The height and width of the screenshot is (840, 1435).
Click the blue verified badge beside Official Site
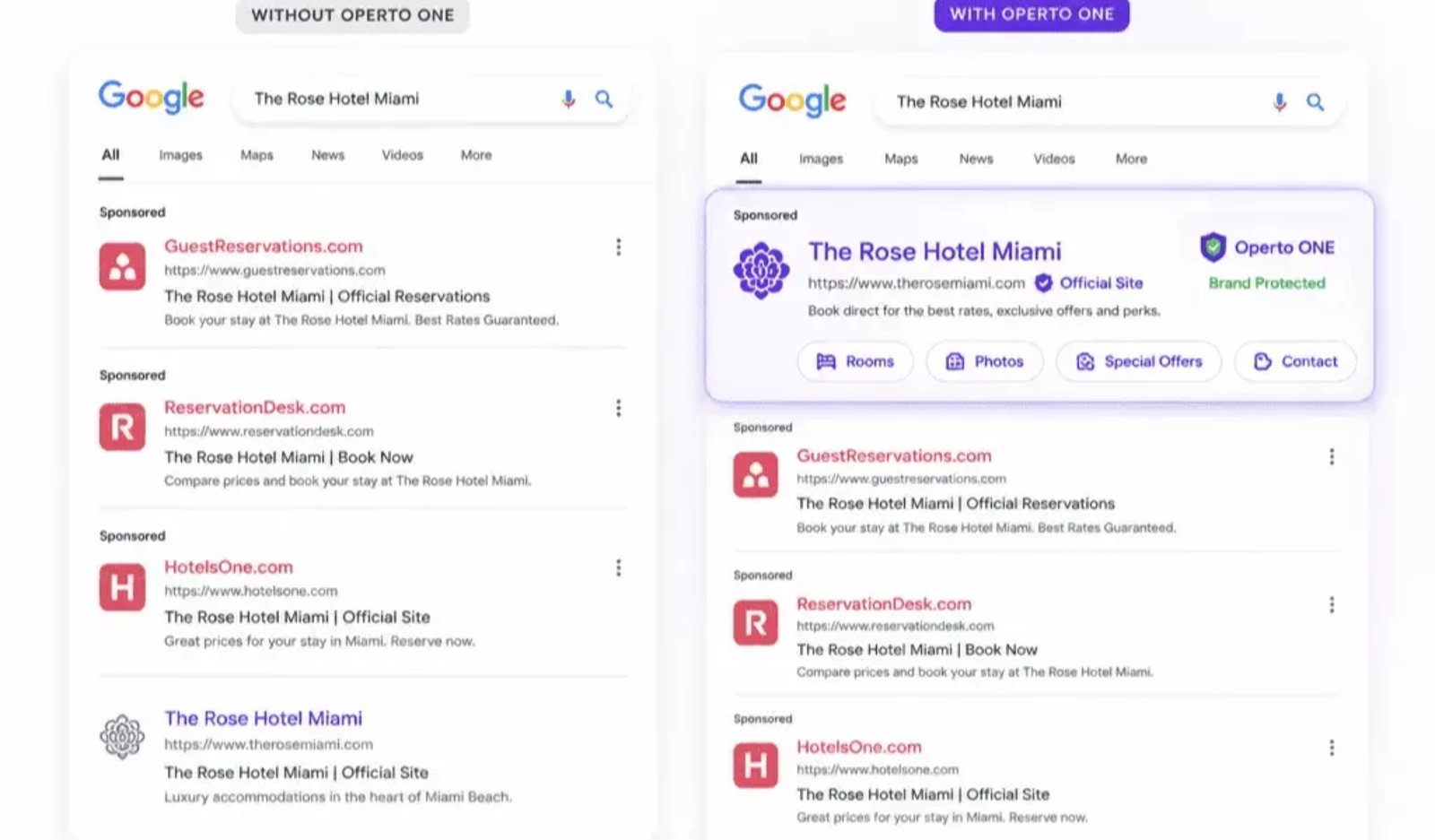(1043, 283)
